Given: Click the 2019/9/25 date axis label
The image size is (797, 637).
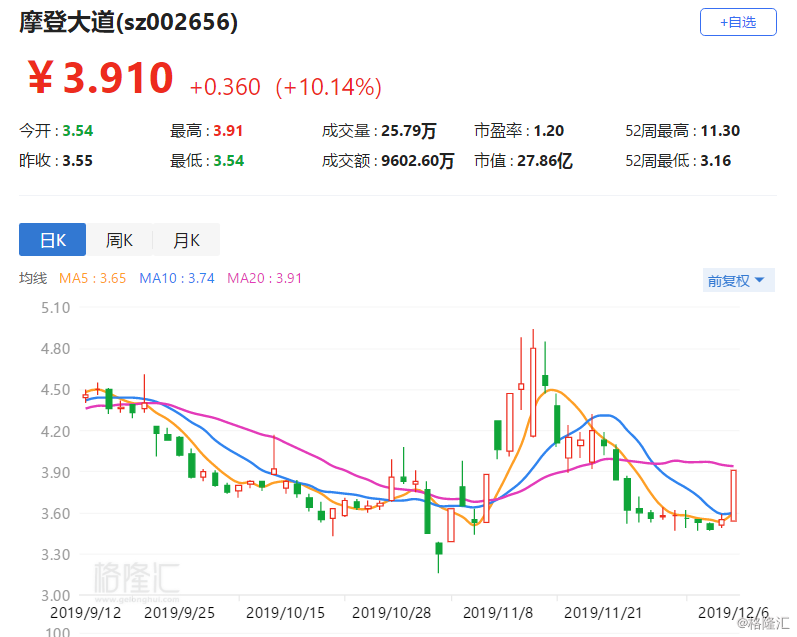Looking at the screenshot, I should [179, 613].
